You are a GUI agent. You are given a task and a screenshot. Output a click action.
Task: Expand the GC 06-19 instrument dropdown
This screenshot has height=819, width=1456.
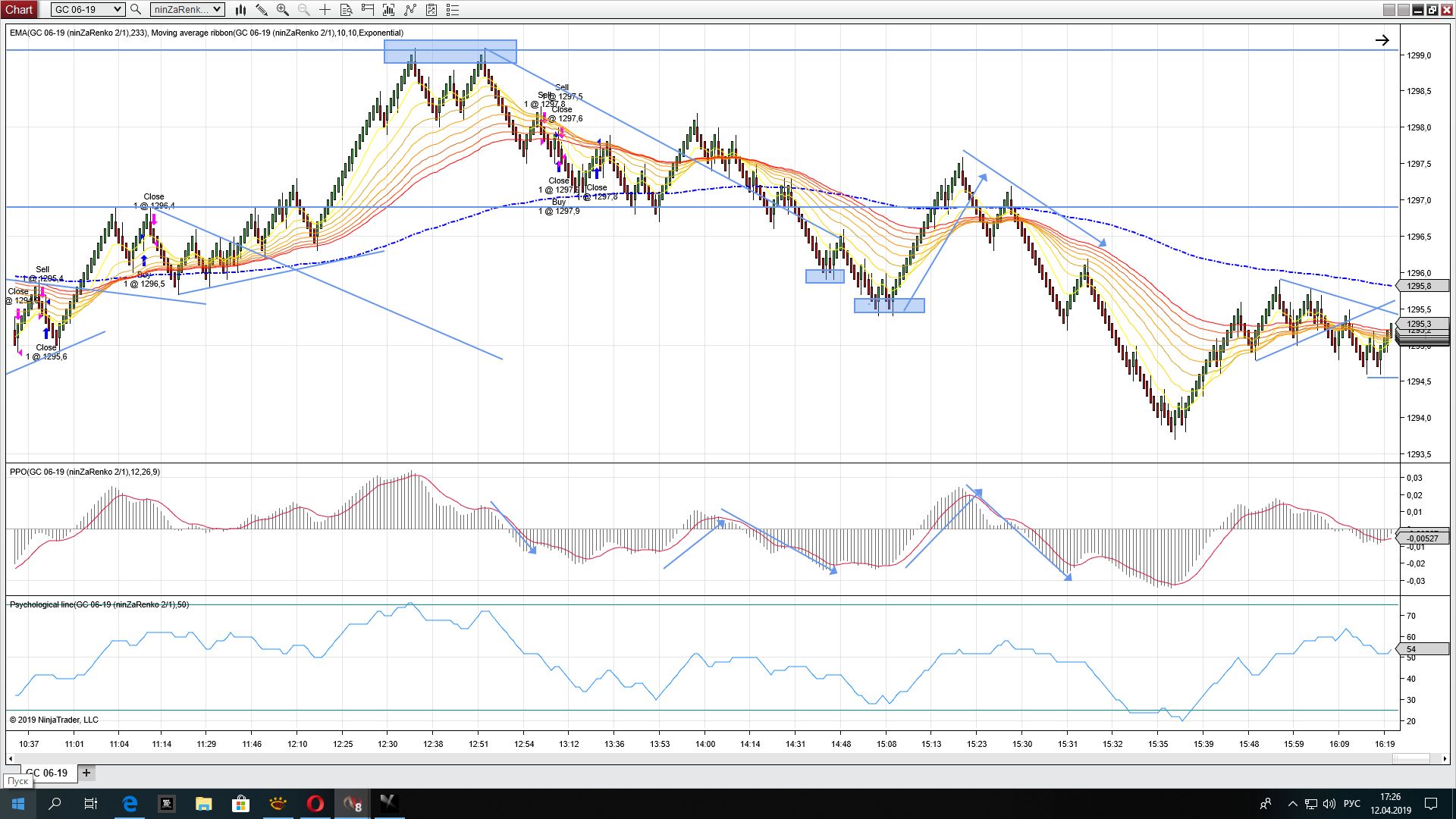pyautogui.click(x=88, y=10)
